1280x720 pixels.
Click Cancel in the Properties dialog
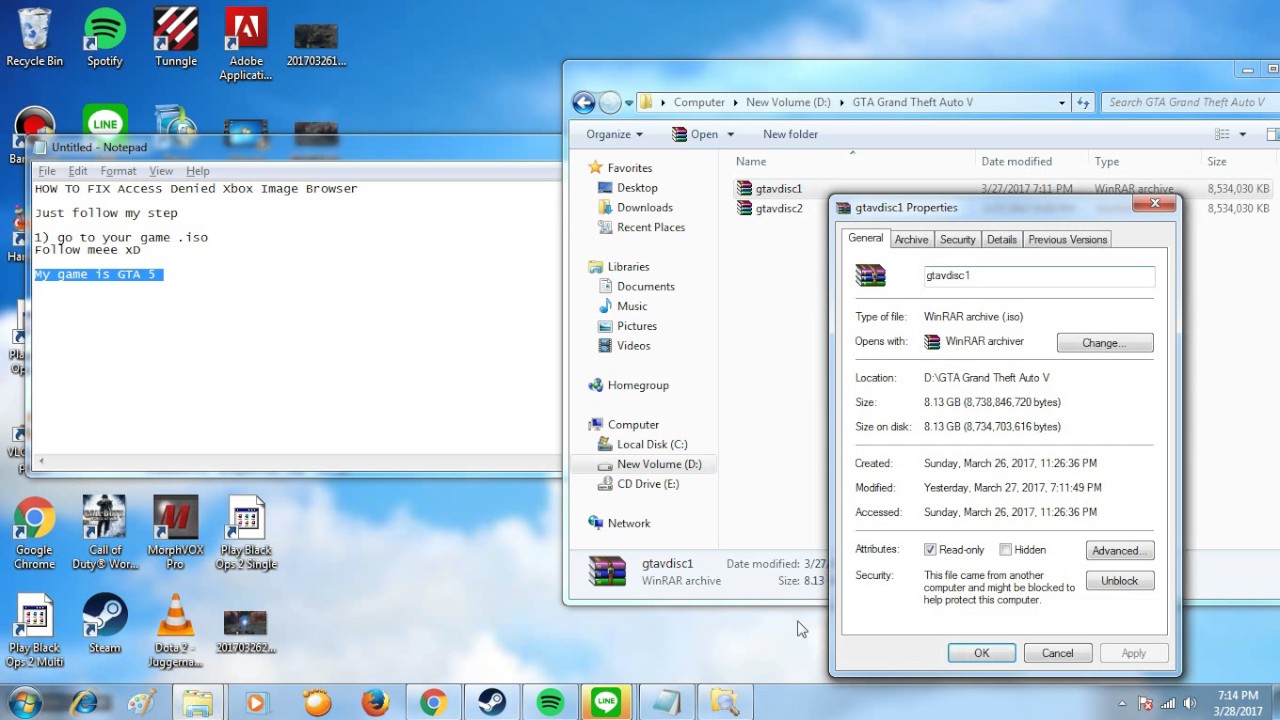pos(1058,653)
